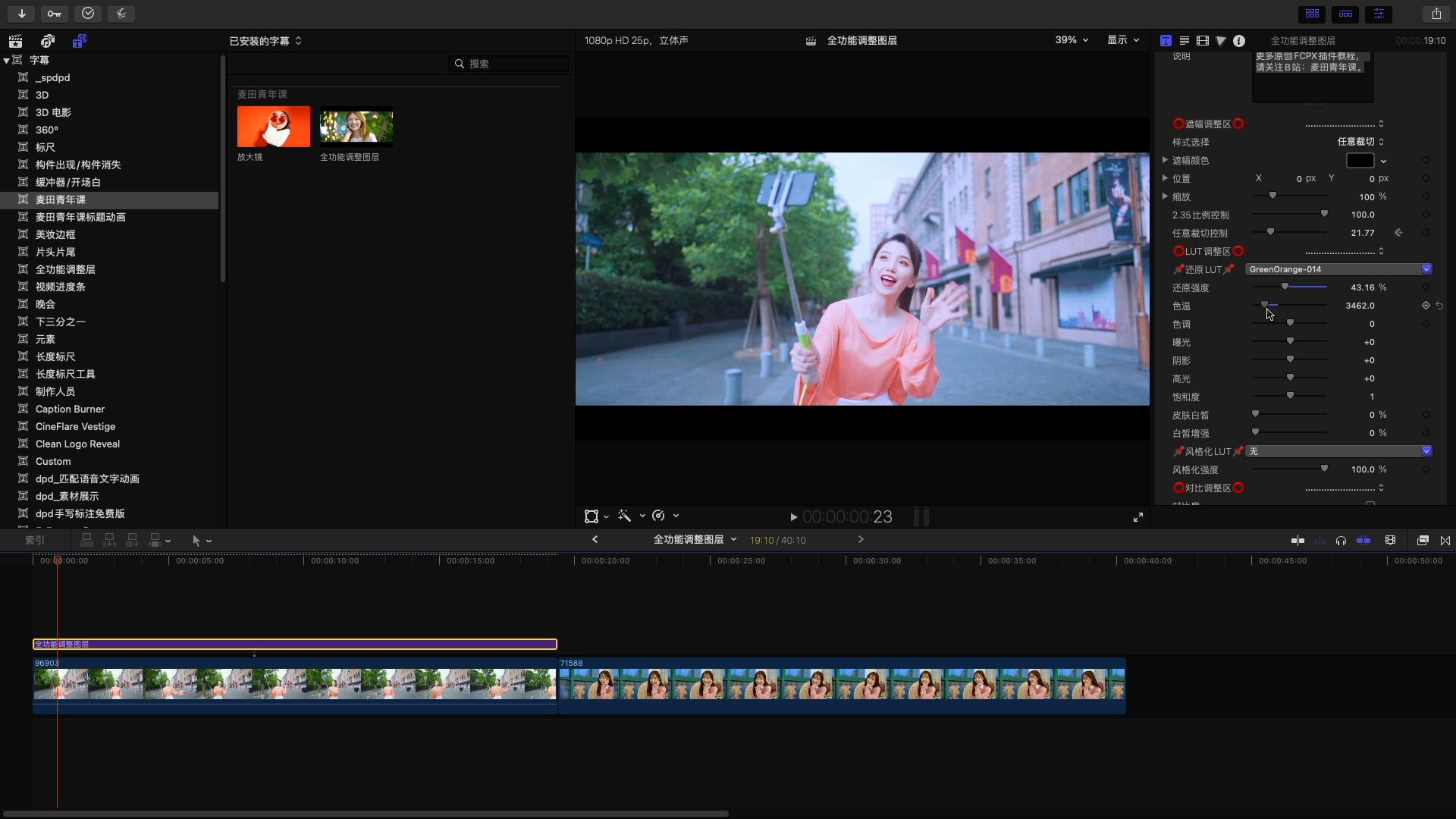This screenshot has width=1456, height=819.
Task: Select the 放大镜 title thumbnail
Action: [273, 127]
